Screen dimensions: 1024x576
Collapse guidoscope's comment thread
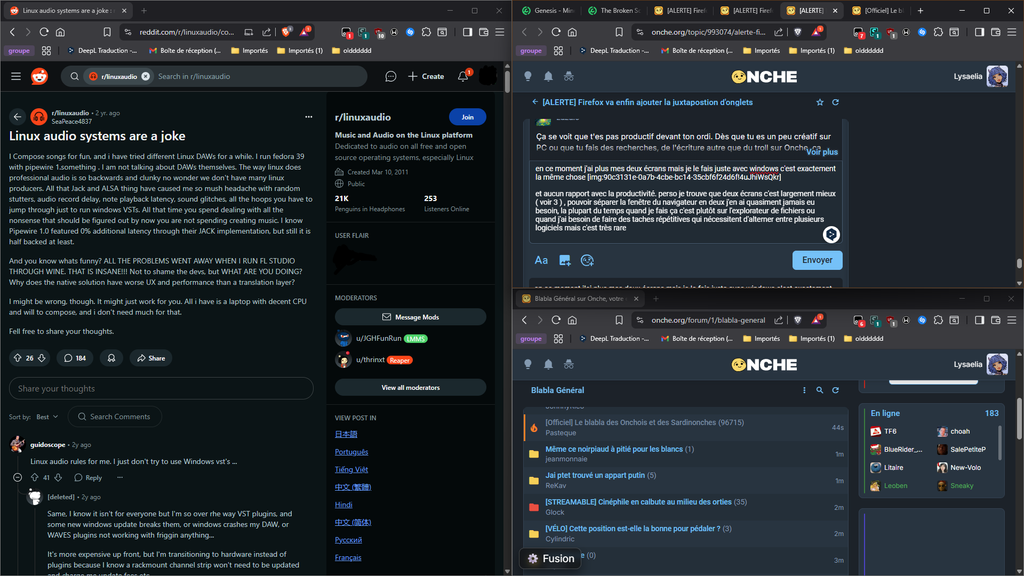pos(18,478)
